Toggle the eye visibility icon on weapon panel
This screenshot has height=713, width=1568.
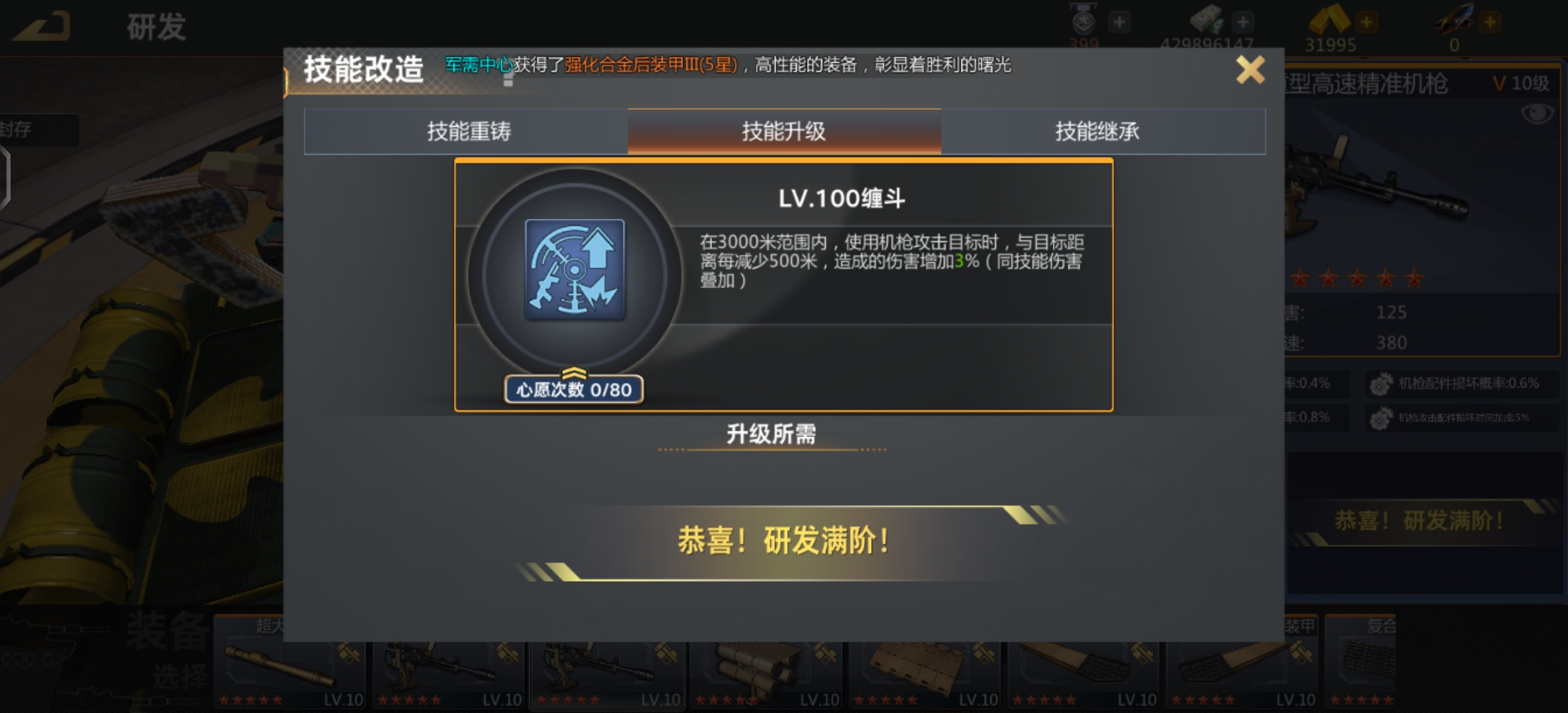[x=1537, y=114]
